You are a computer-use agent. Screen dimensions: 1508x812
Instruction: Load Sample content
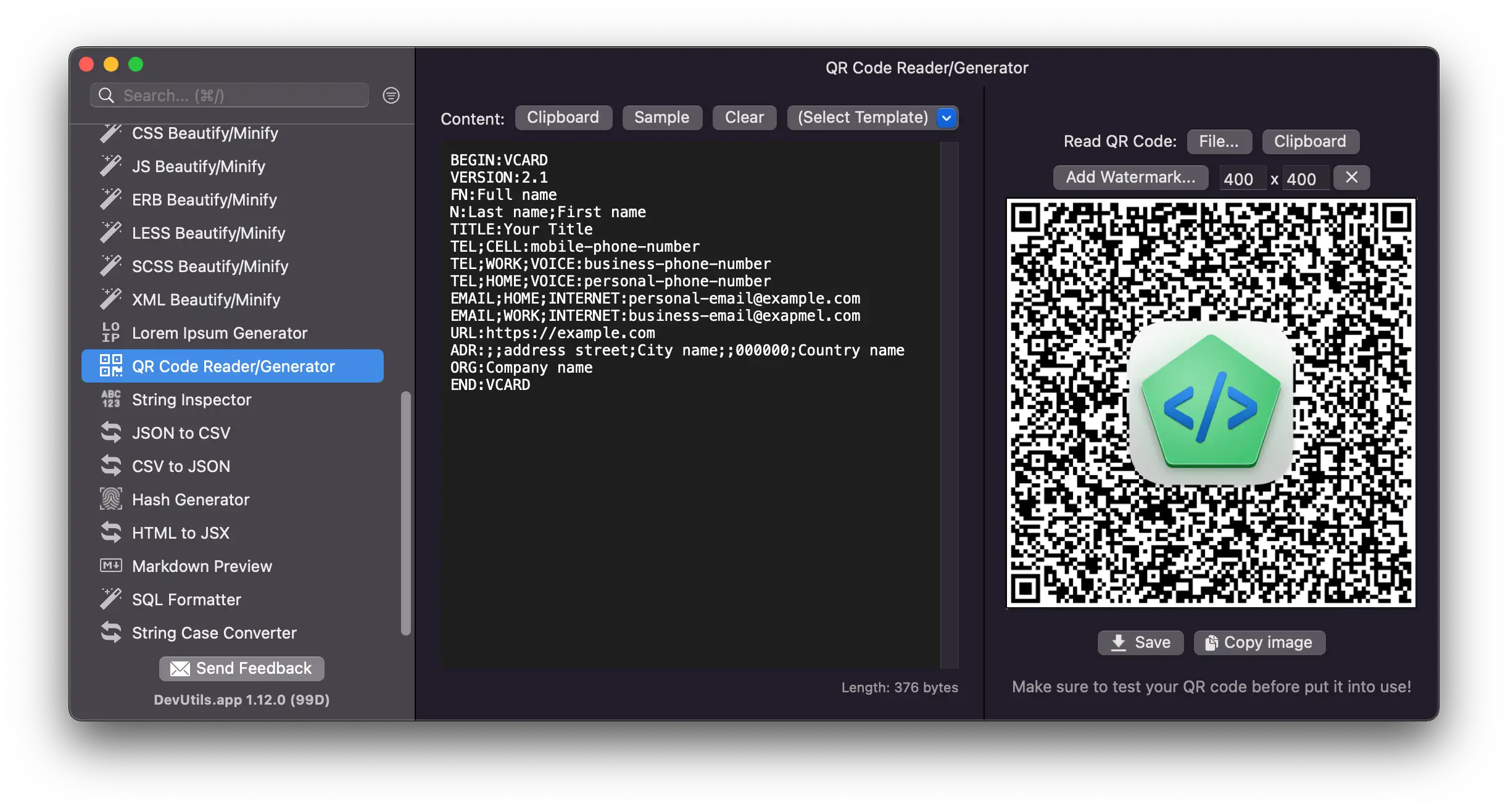[662, 117]
